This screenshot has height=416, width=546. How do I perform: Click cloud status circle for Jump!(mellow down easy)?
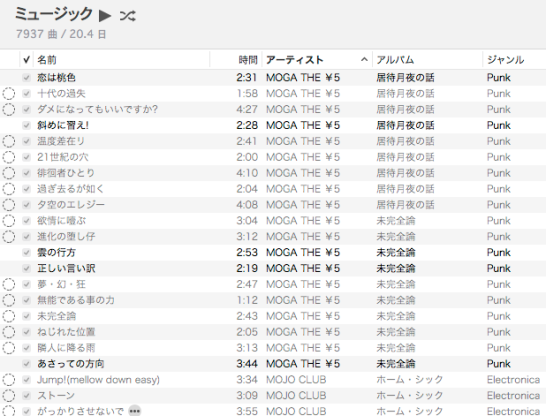click(9, 380)
